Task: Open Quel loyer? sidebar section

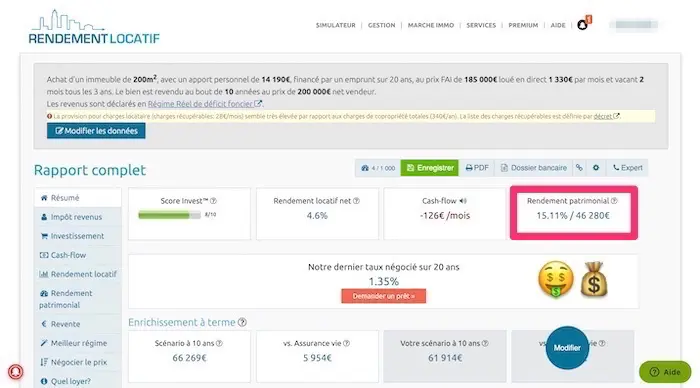Action: point(78,381)
